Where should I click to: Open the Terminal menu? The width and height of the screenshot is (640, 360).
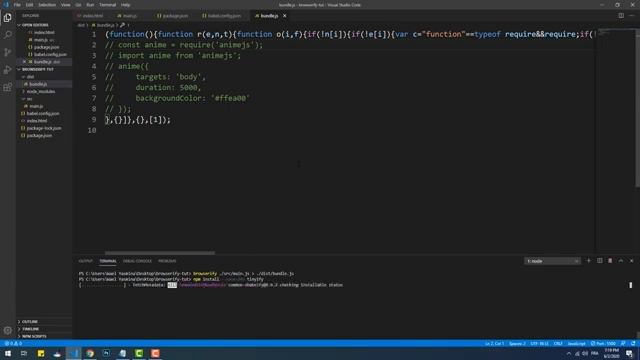click(x=107, y=5)
